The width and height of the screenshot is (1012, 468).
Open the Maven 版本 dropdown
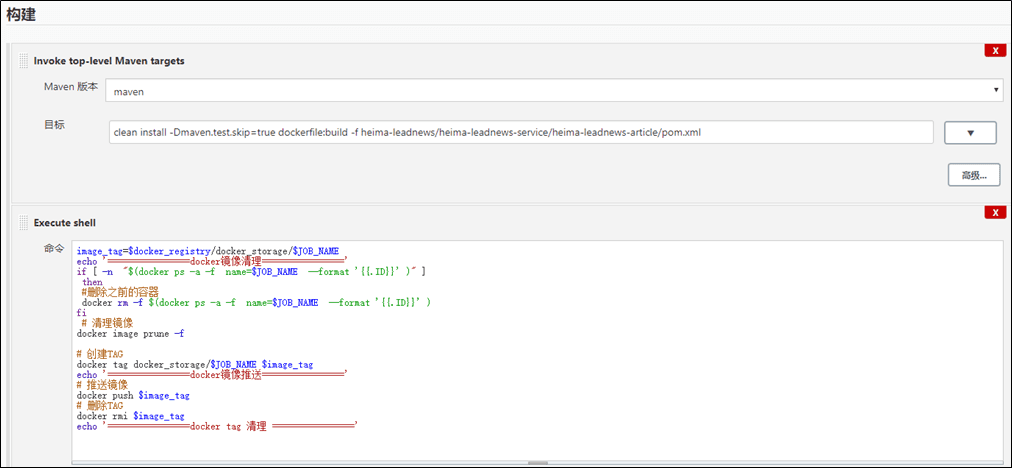[x=554, y=91]
